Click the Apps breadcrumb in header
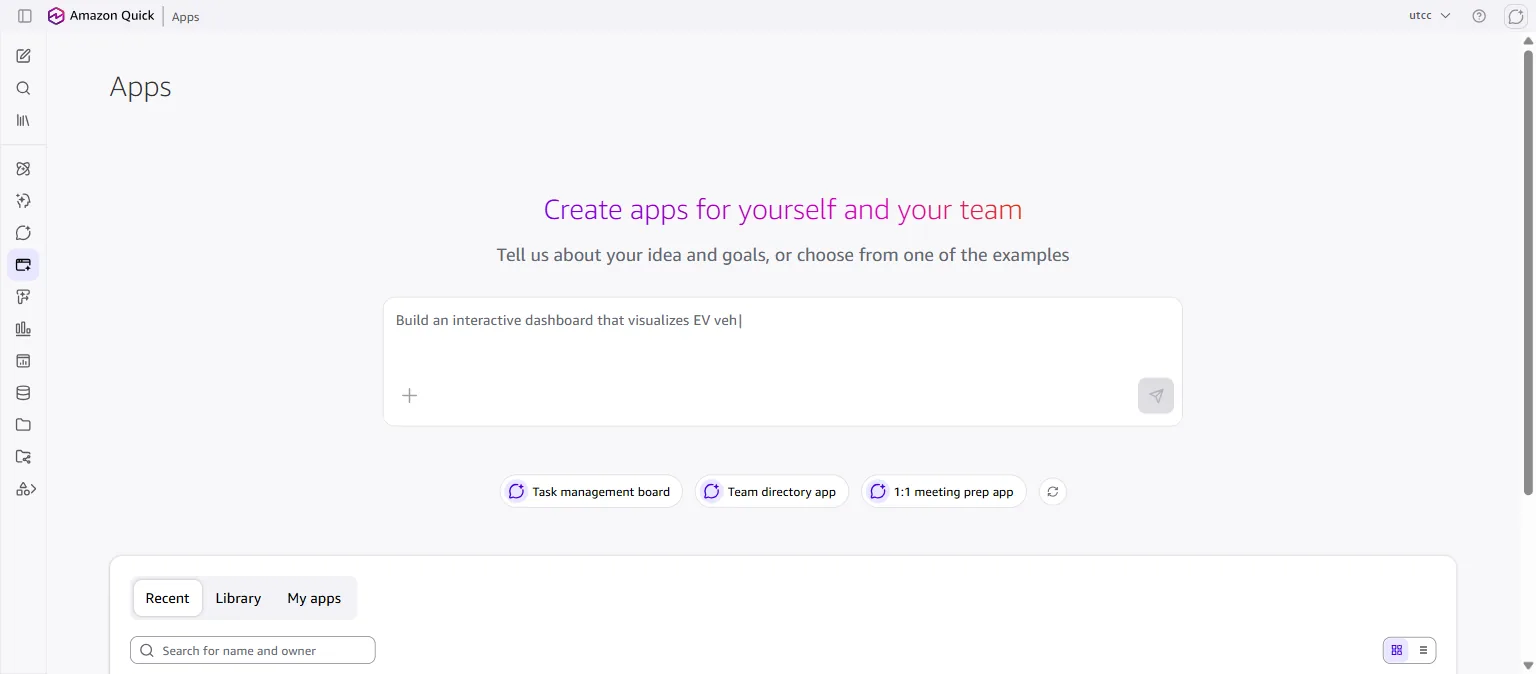 pos(186,17)
